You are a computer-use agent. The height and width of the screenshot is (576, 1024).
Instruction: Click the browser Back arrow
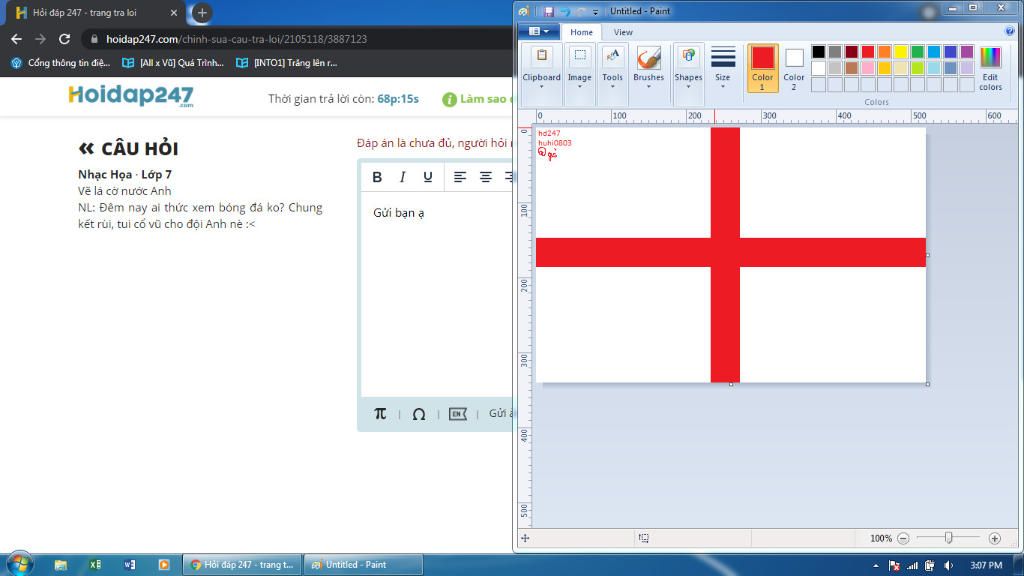pyautogui.click(x=16, y=39)
